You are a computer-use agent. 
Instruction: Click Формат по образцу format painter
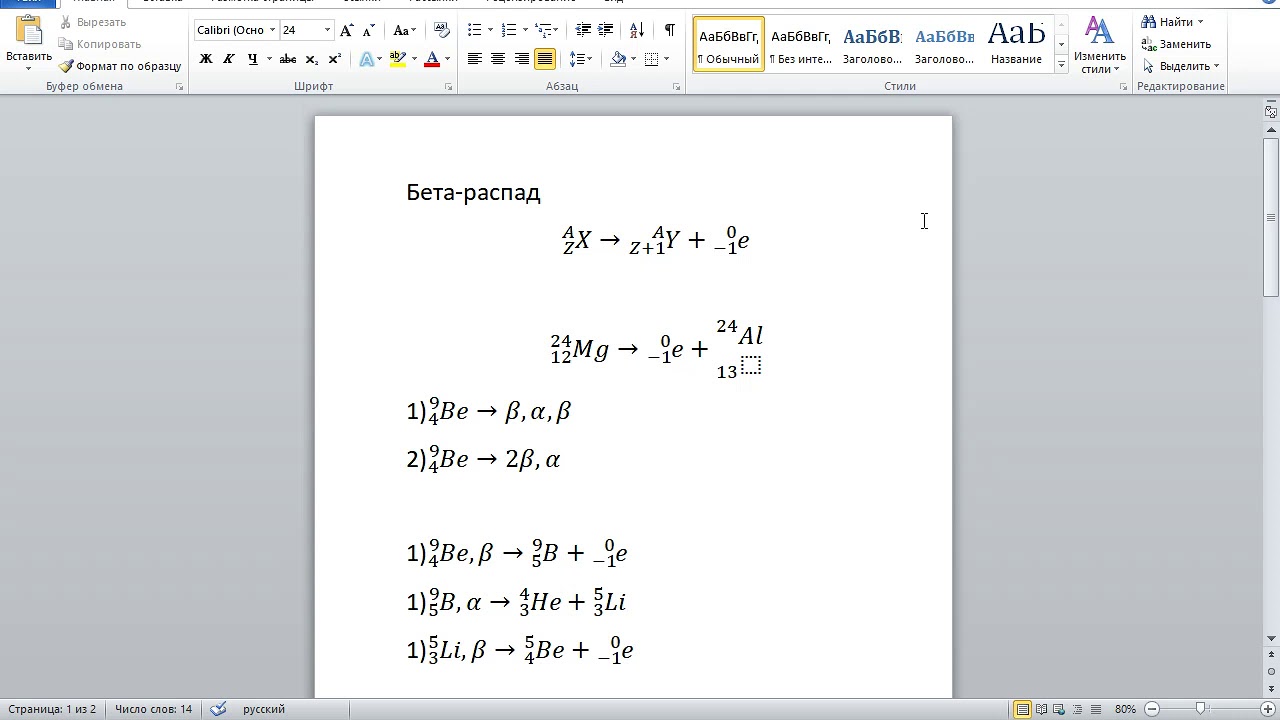120,66
